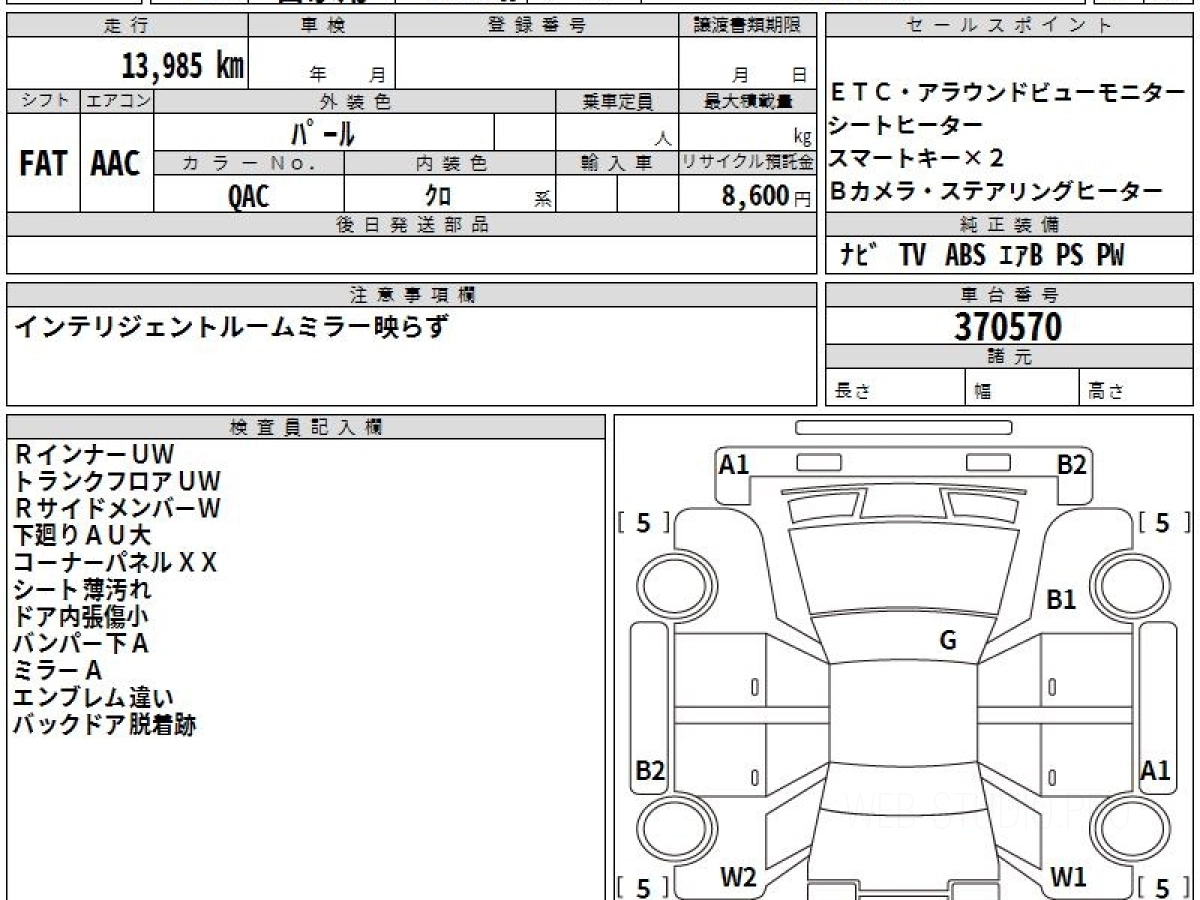Click the インテリジェントルームミラー映らず note
The width and height of the screenshot is (1200, 900).
click(231, 326)
